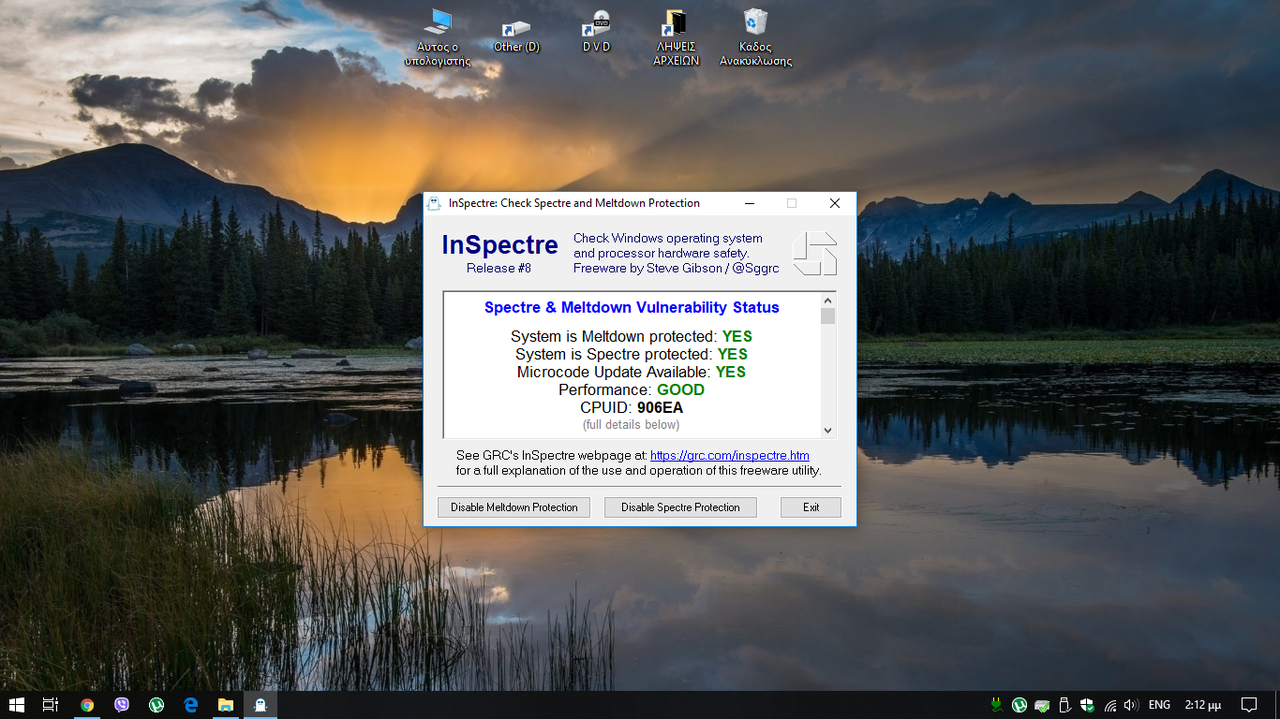Click the "System is Meltdown protected: YES" line

(632, 336)
